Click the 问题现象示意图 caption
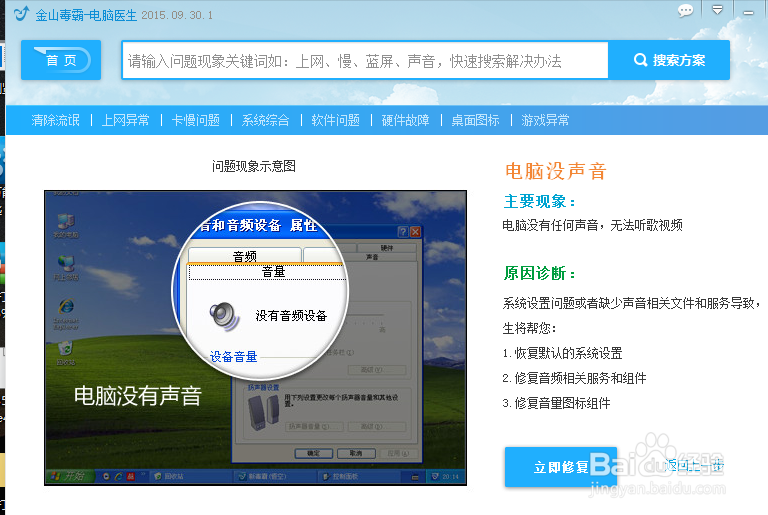Image resolution: width=768 pixels, height=515 pixels. pyautogui.click(x=254, y=166)
